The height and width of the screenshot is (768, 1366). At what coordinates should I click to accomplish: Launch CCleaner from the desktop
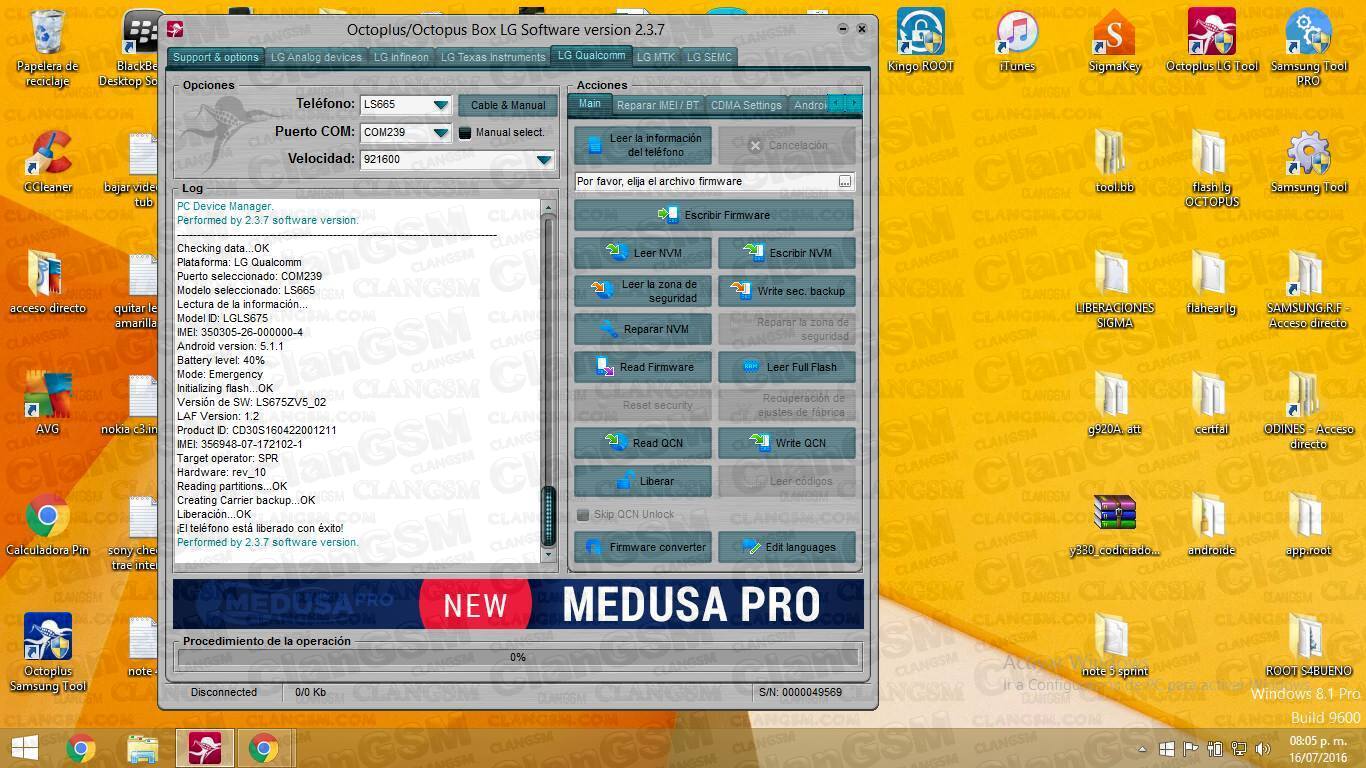[x=47, y=161]
